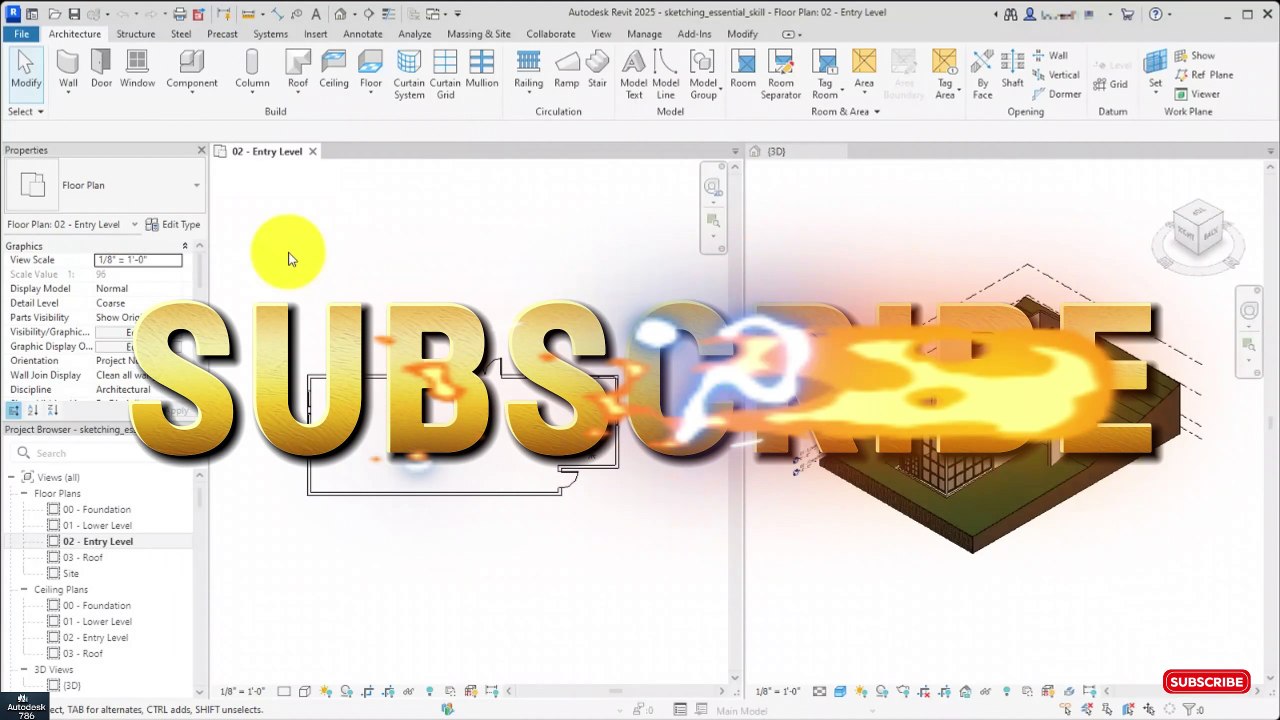This screenshot has height=720, width=1280.
Task: Select the Column tool
Action: [x=252, y=70]
